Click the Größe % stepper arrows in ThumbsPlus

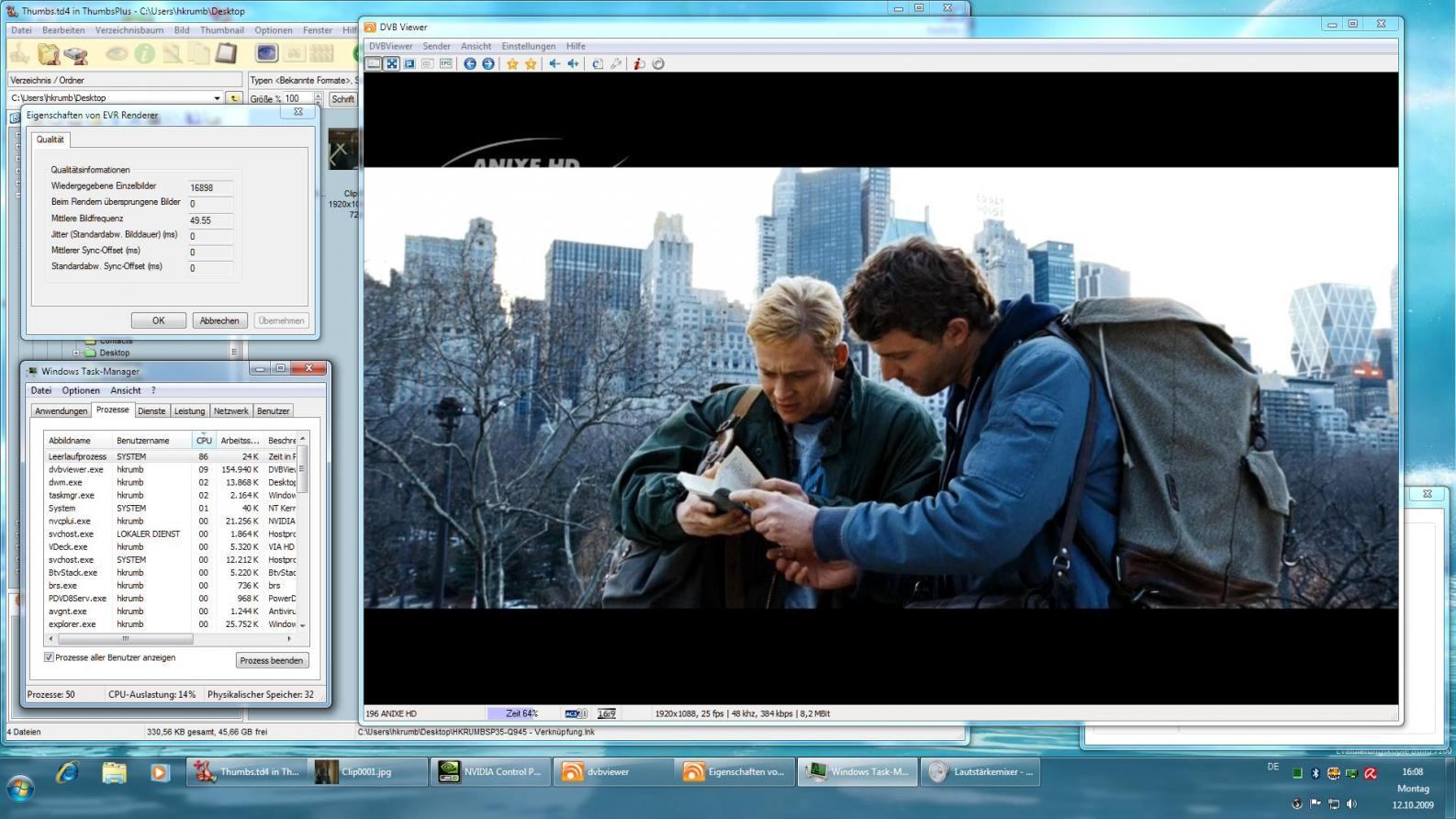pyautogui.click(x=318, y=98)
